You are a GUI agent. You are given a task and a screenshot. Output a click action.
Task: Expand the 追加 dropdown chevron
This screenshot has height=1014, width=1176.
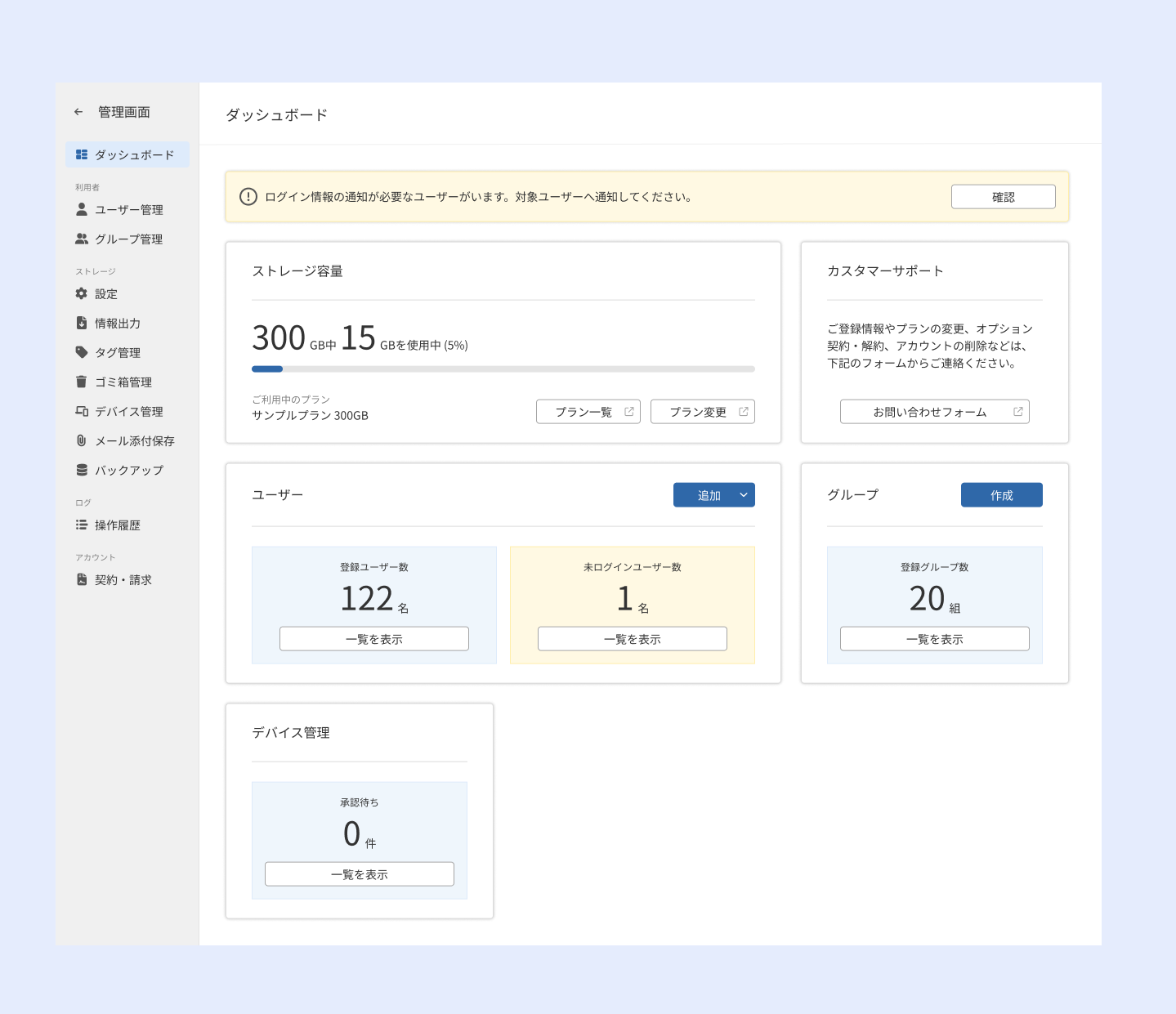(744, 495)
